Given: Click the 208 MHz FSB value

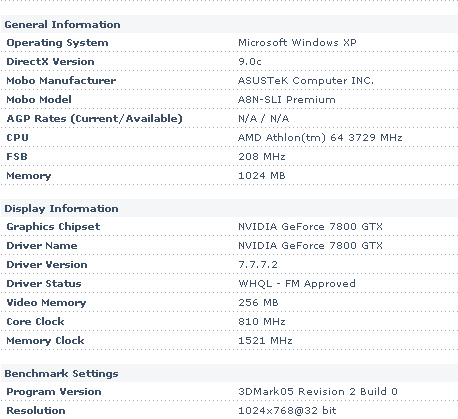Looking at the screenshot, I should tap(262, 157).
